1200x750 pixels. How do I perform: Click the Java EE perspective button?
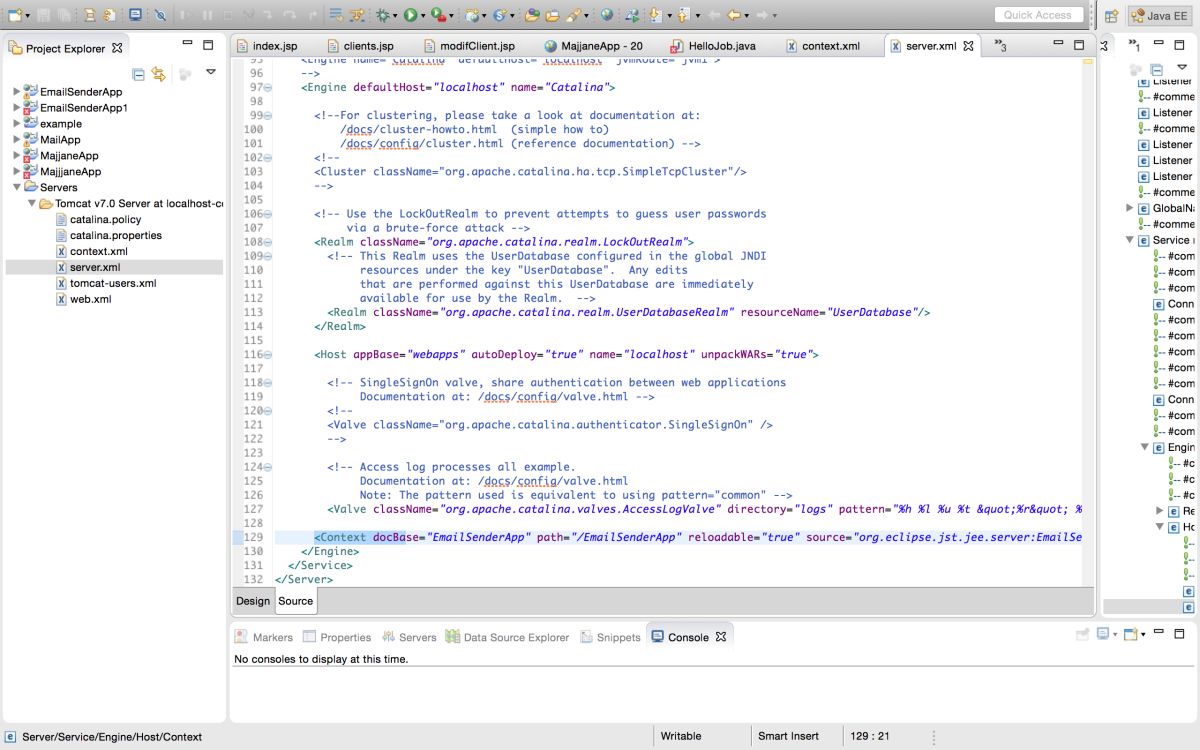1159,16
